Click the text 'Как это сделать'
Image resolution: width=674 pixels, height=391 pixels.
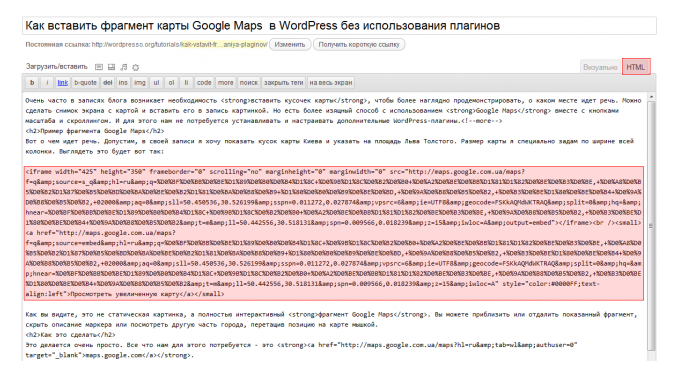coord(67,335)
